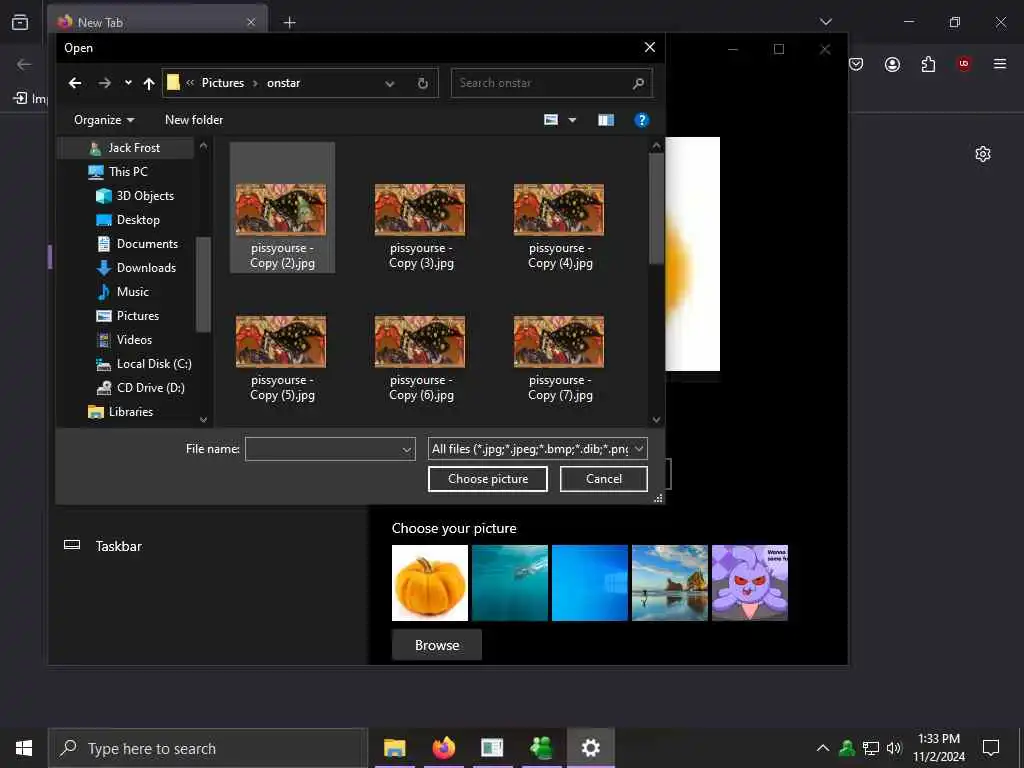This screenshot has width=1024, height=768.
Task: Toggle the preview pane
Action: [606, 120]
